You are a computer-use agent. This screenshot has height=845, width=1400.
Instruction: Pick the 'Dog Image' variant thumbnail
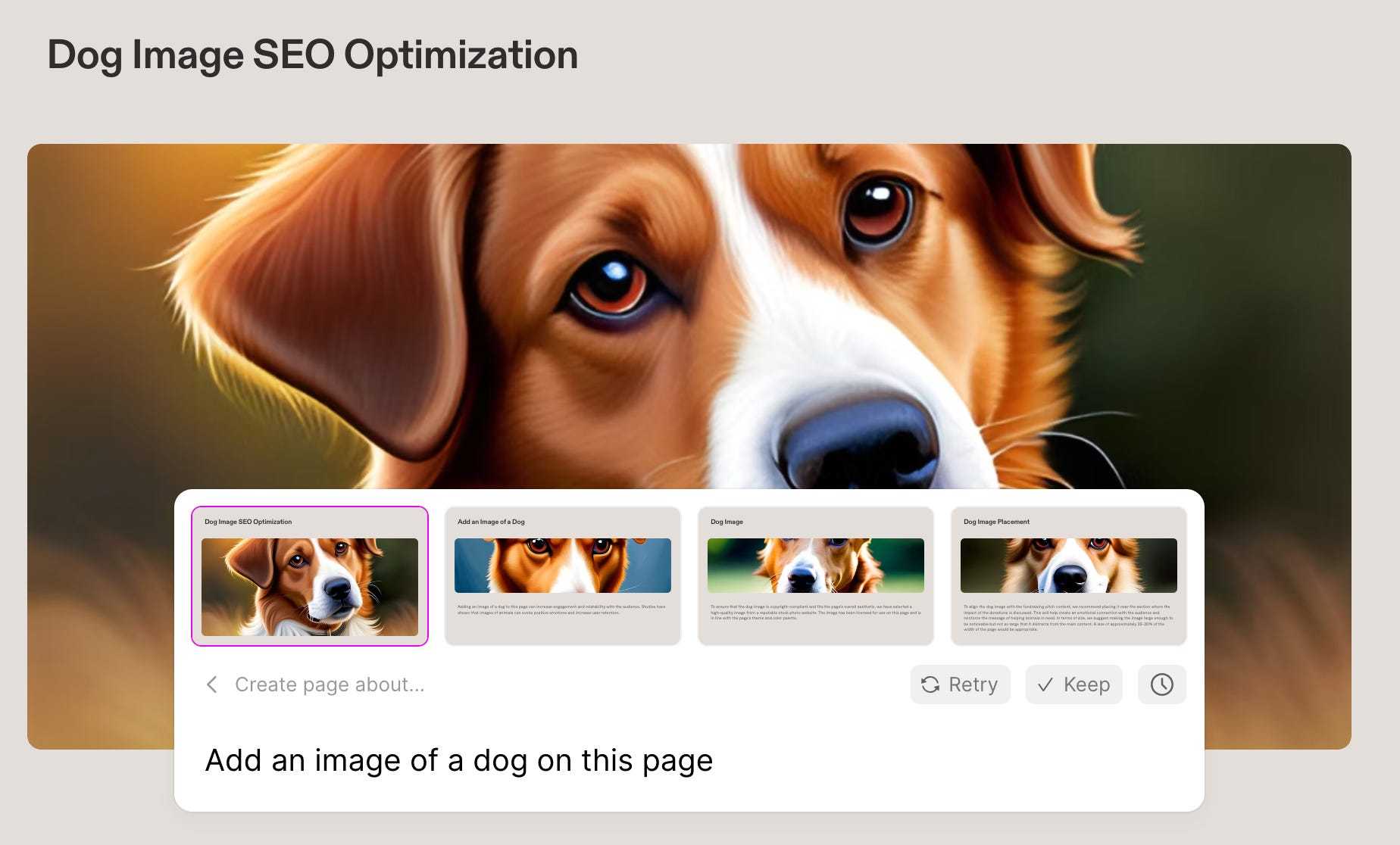(816, 576)
